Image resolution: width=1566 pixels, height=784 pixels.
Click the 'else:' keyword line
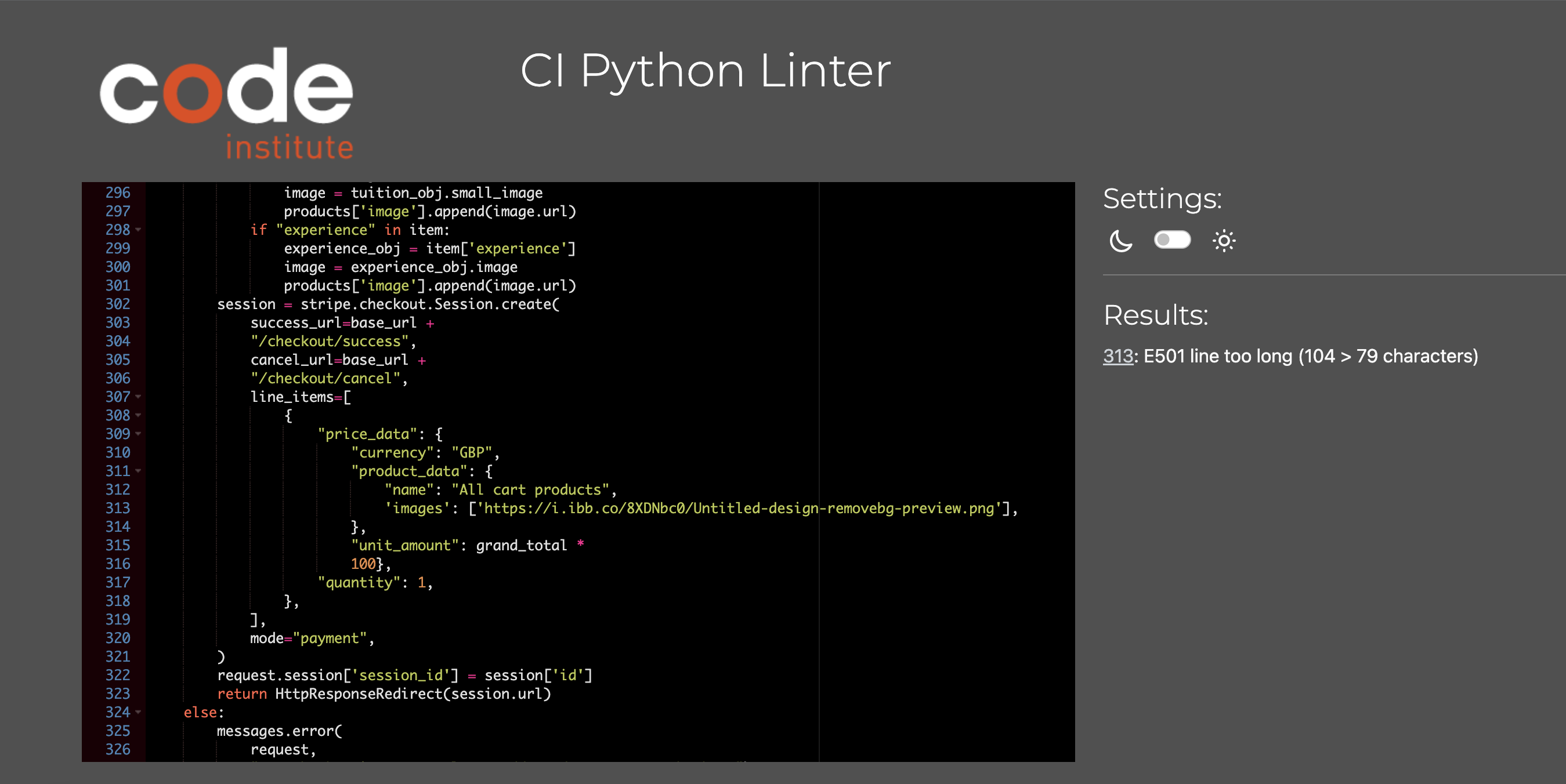coord(204,712)
